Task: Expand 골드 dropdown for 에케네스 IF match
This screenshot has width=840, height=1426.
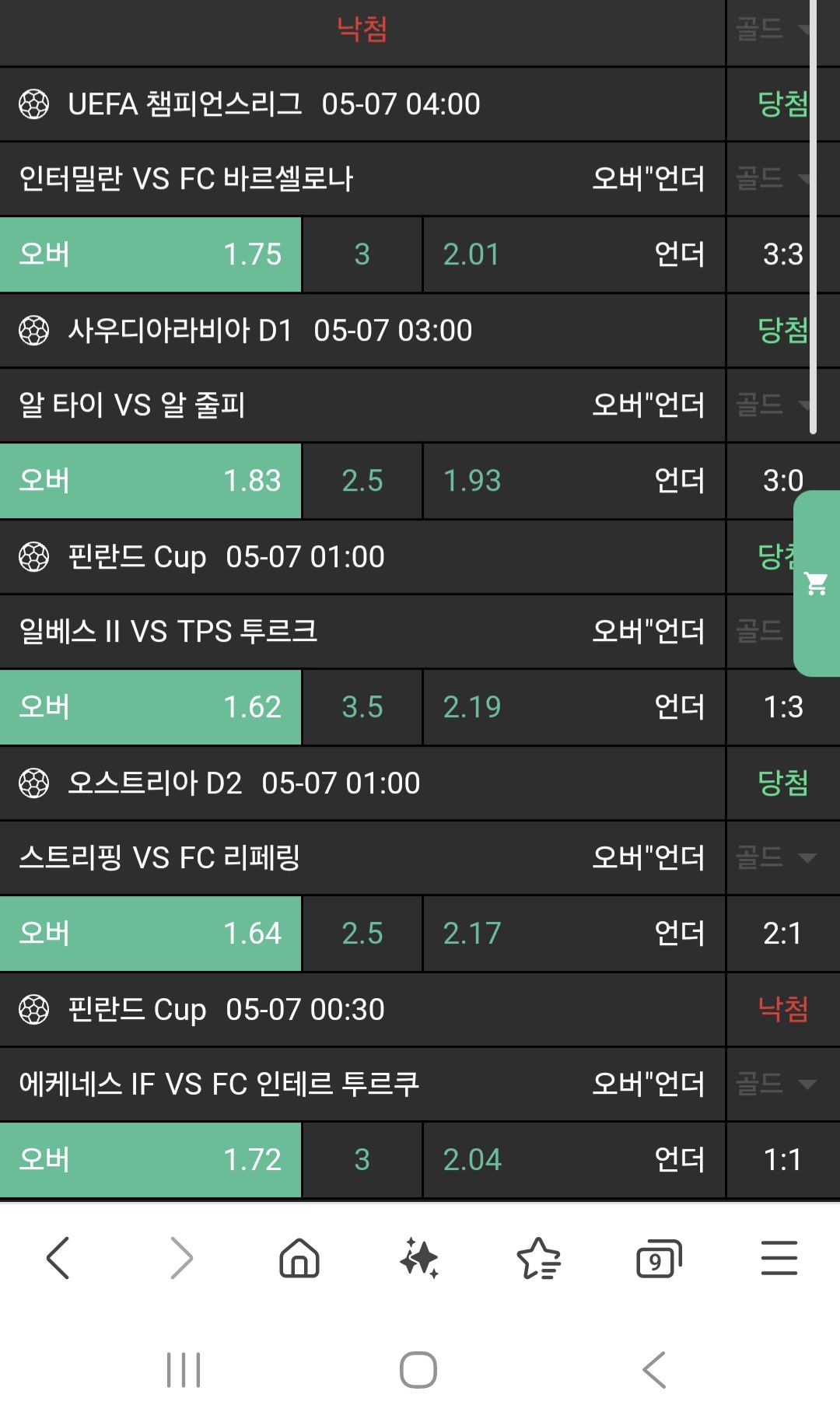Action: (x=775, y=1084)
